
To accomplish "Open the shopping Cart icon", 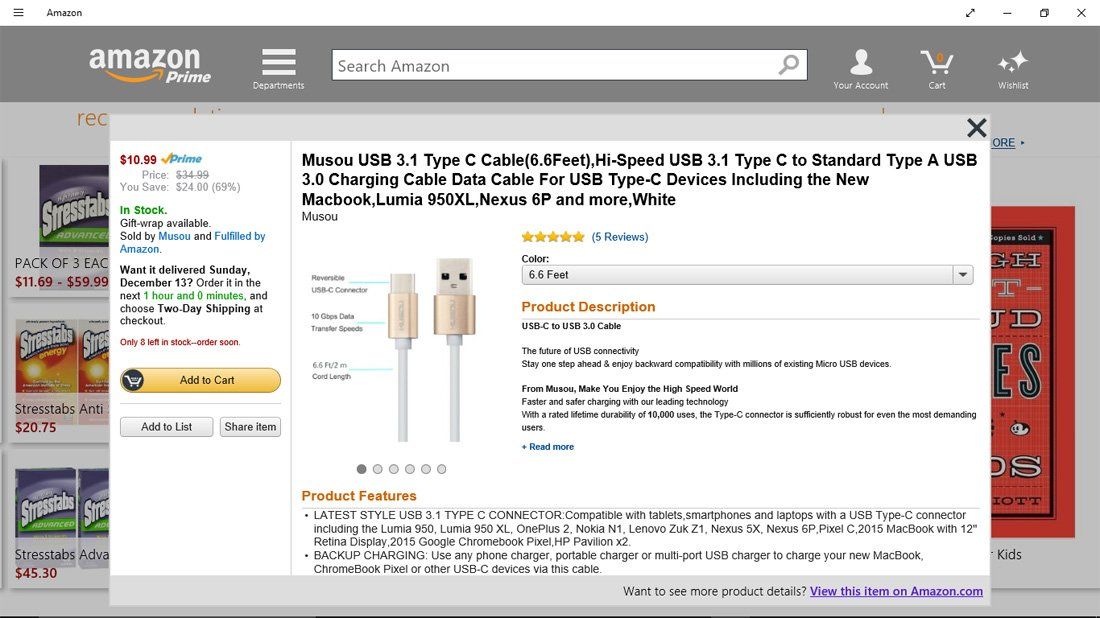I will pyautogui.click(x=936, y=63).
